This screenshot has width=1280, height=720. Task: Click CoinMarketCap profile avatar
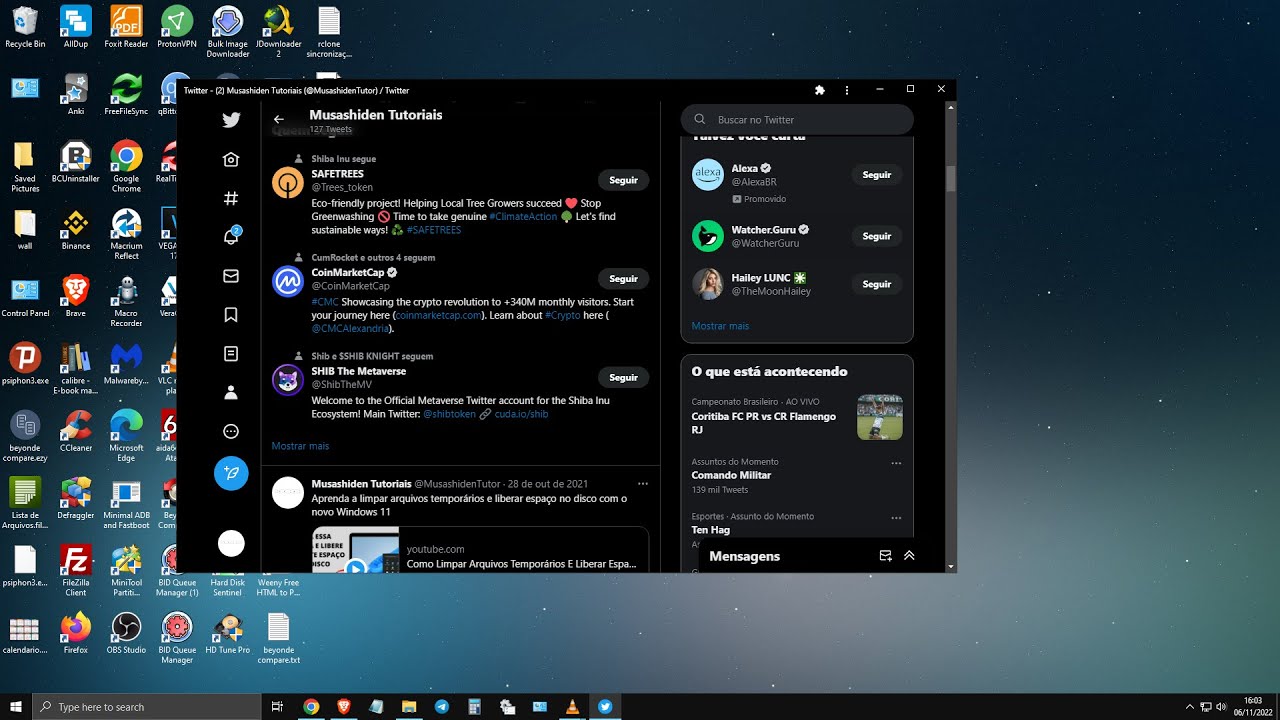click(288, 281)
